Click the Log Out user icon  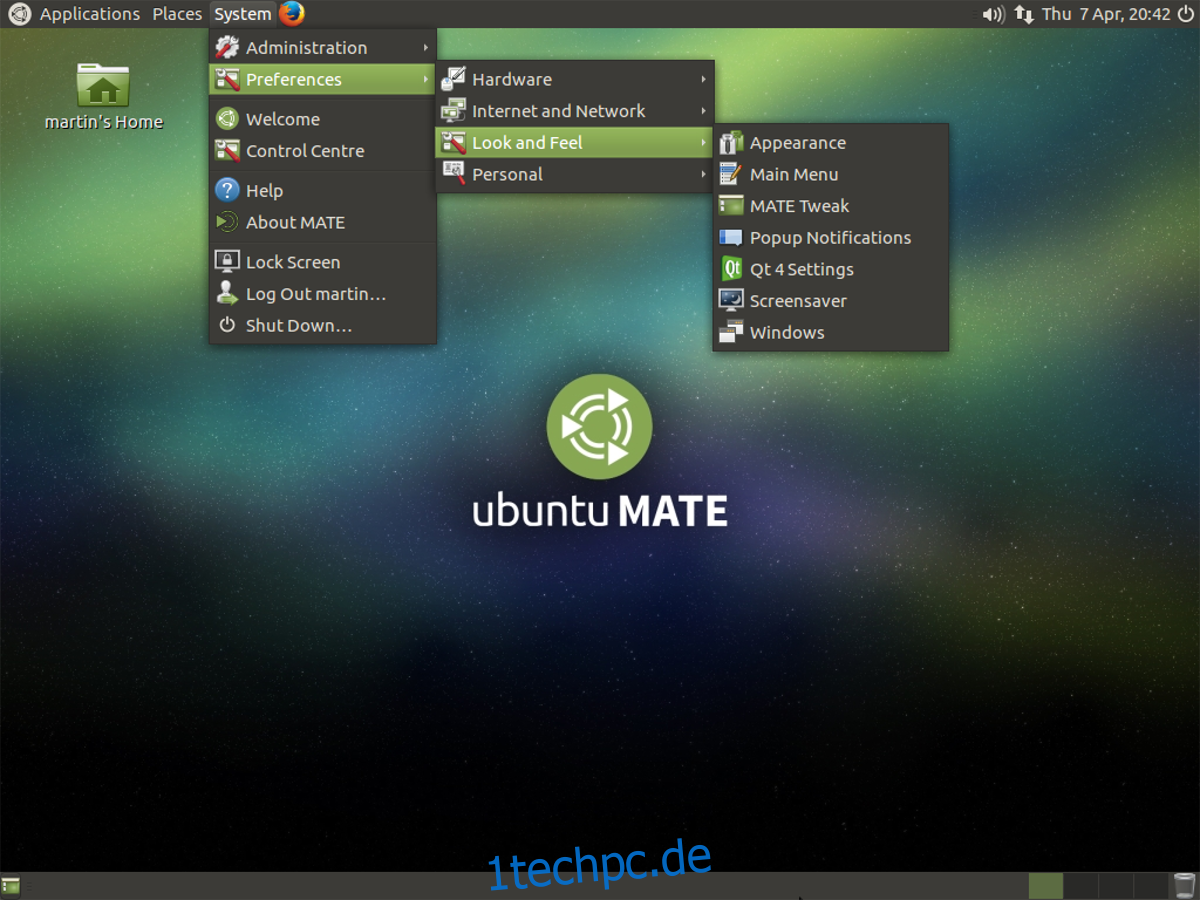pos(228,294)
